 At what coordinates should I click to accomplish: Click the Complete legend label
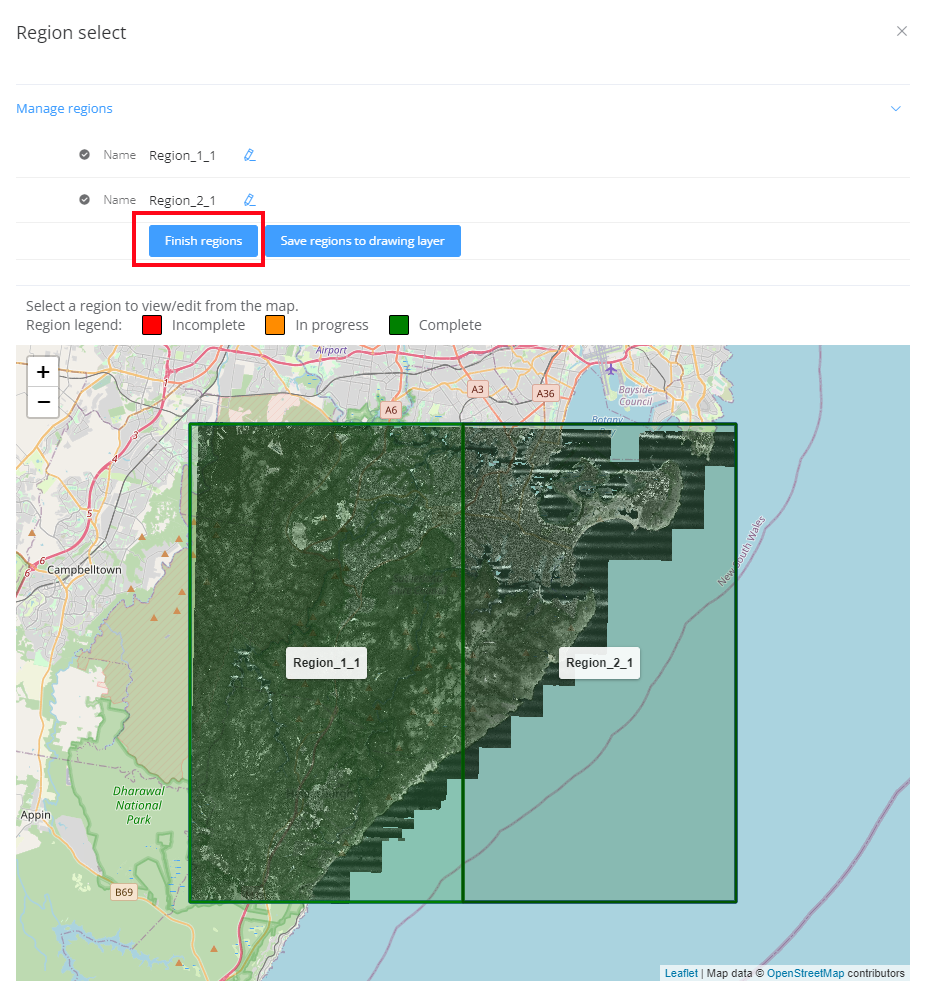click(x=450, y=325)
